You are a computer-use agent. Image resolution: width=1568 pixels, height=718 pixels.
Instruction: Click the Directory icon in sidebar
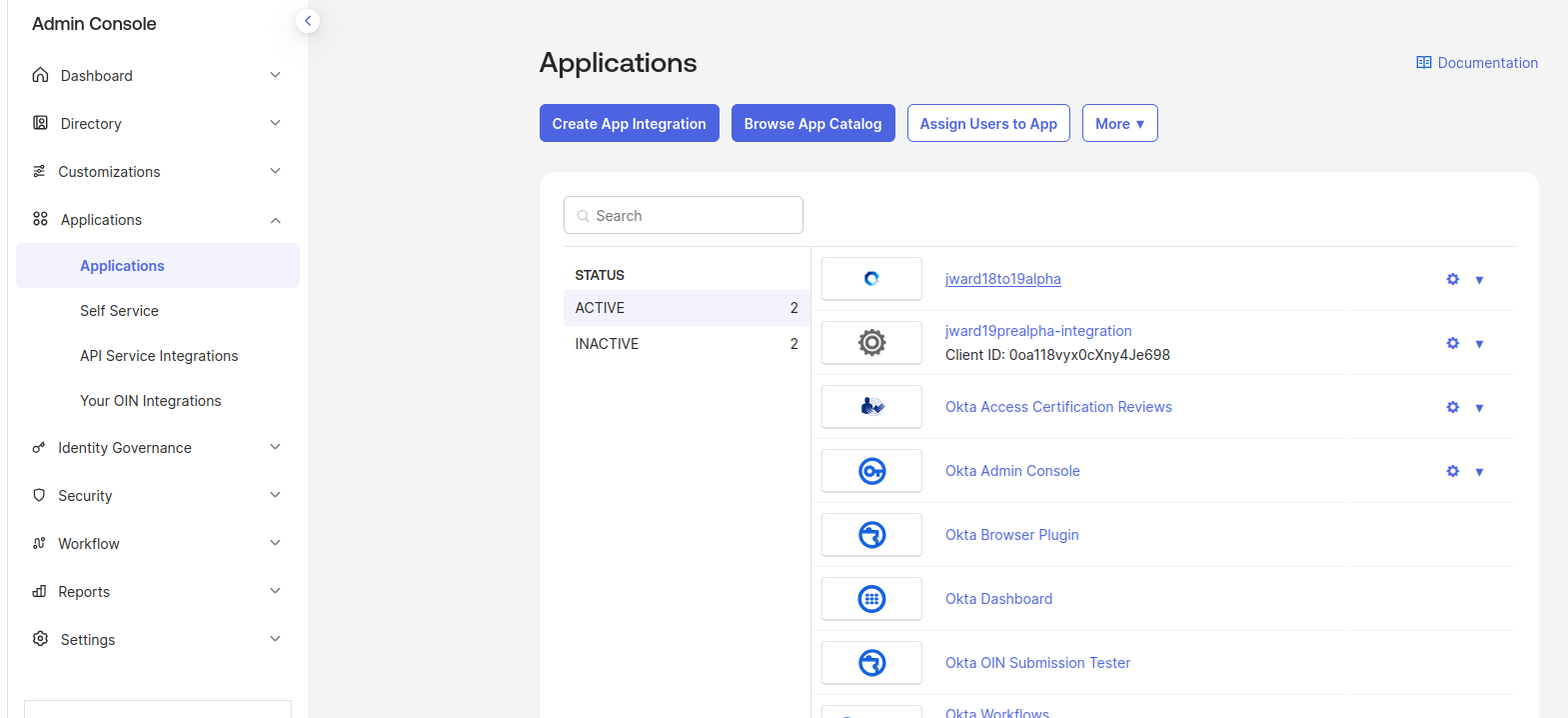(x=40, y=123)
